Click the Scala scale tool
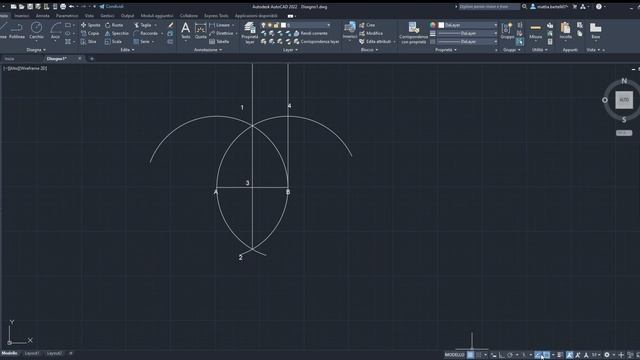The width and height of the screenshot is (640, 360). click(x=113, y=41)
